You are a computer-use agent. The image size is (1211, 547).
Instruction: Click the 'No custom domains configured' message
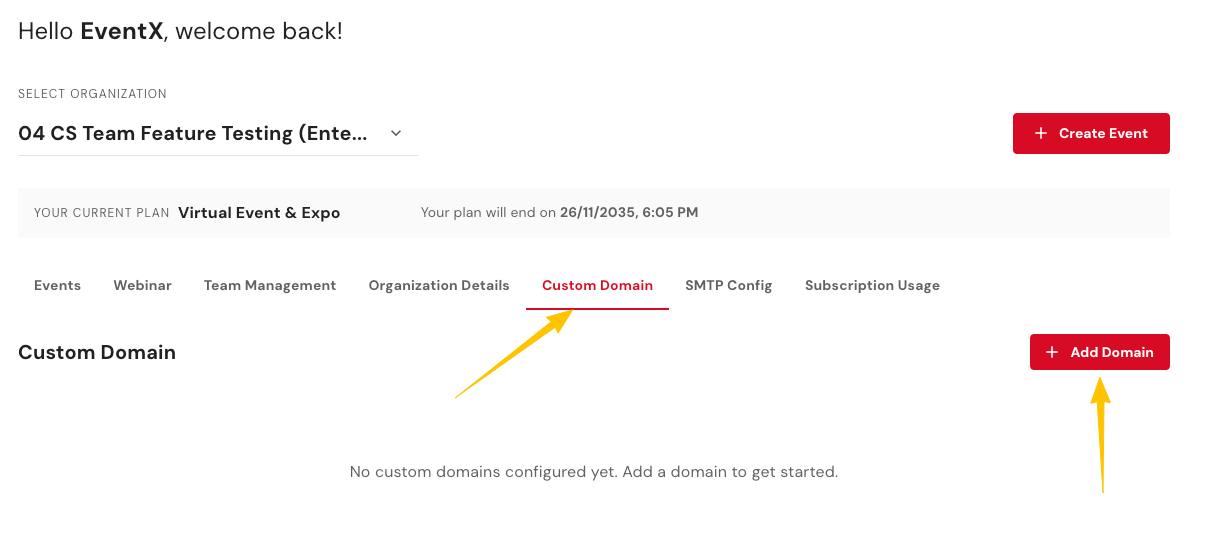tap(593, 471)
